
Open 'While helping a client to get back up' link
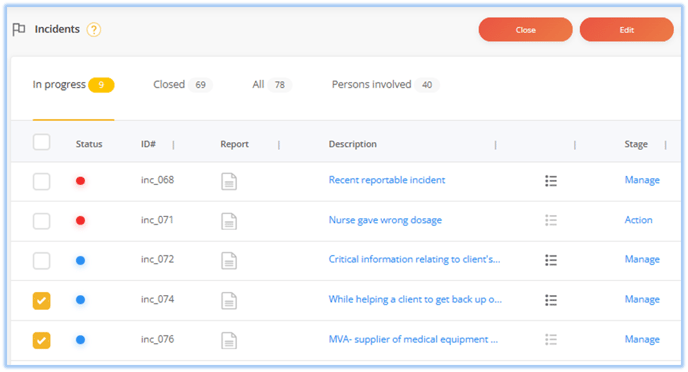[x=415, y=299]
